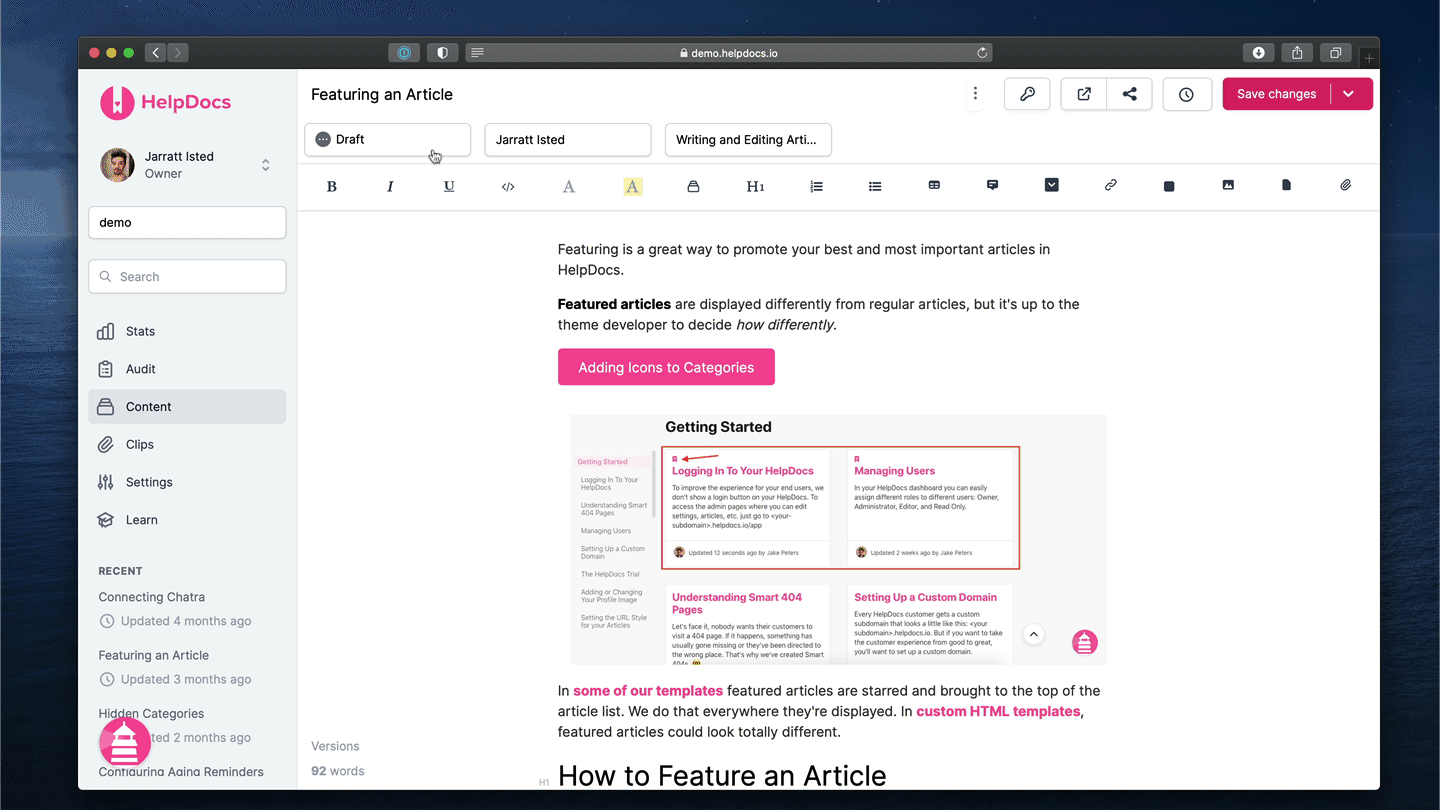Open Stats in the sidebar
Image resolution: width=1440 pixels, height=810 pixels.
pyautogui.click(x=187, y=331)
